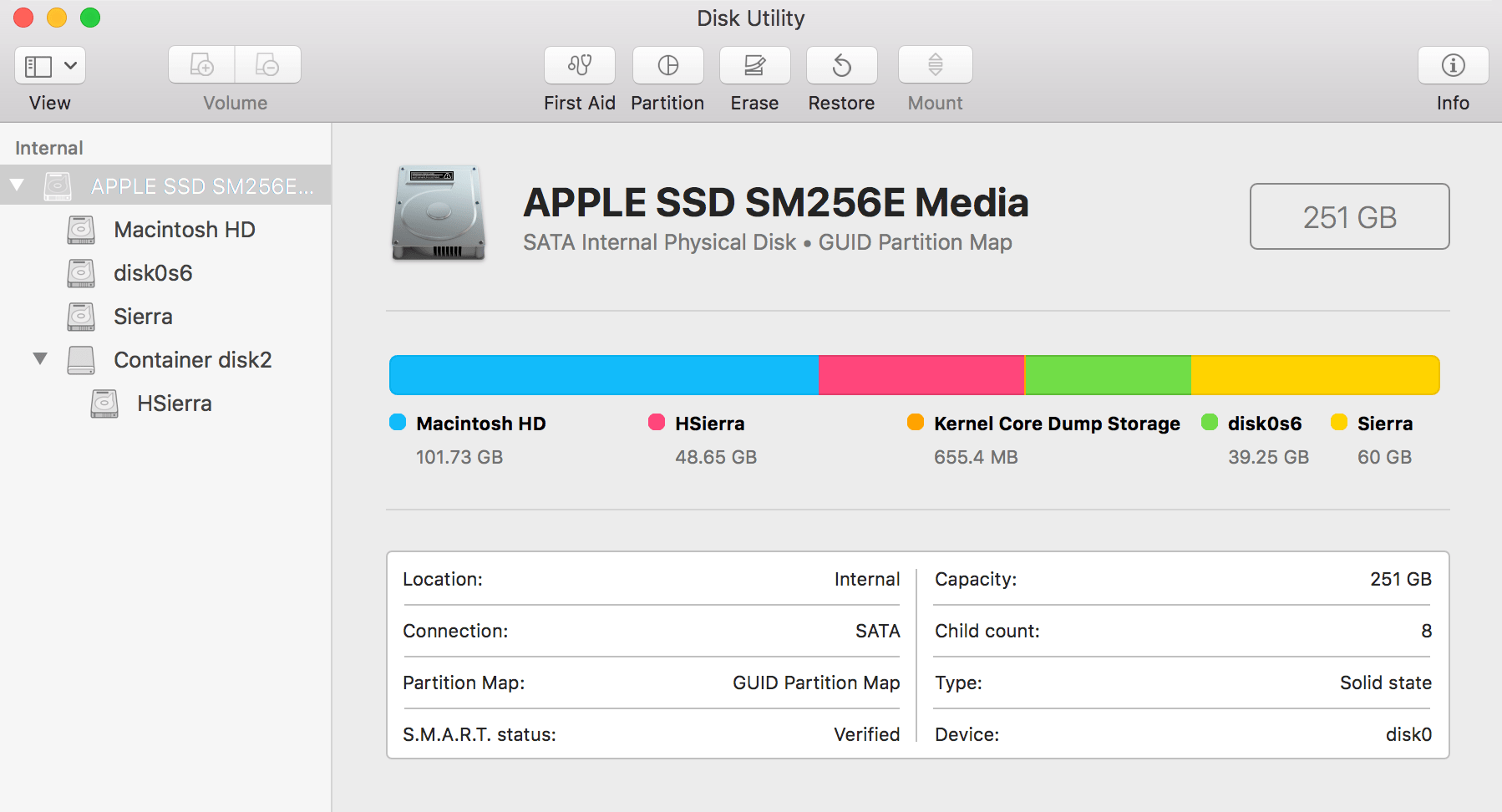The image size is (1502, 812).
Task: Click the Mount toolbar icon
Action: 936,65
